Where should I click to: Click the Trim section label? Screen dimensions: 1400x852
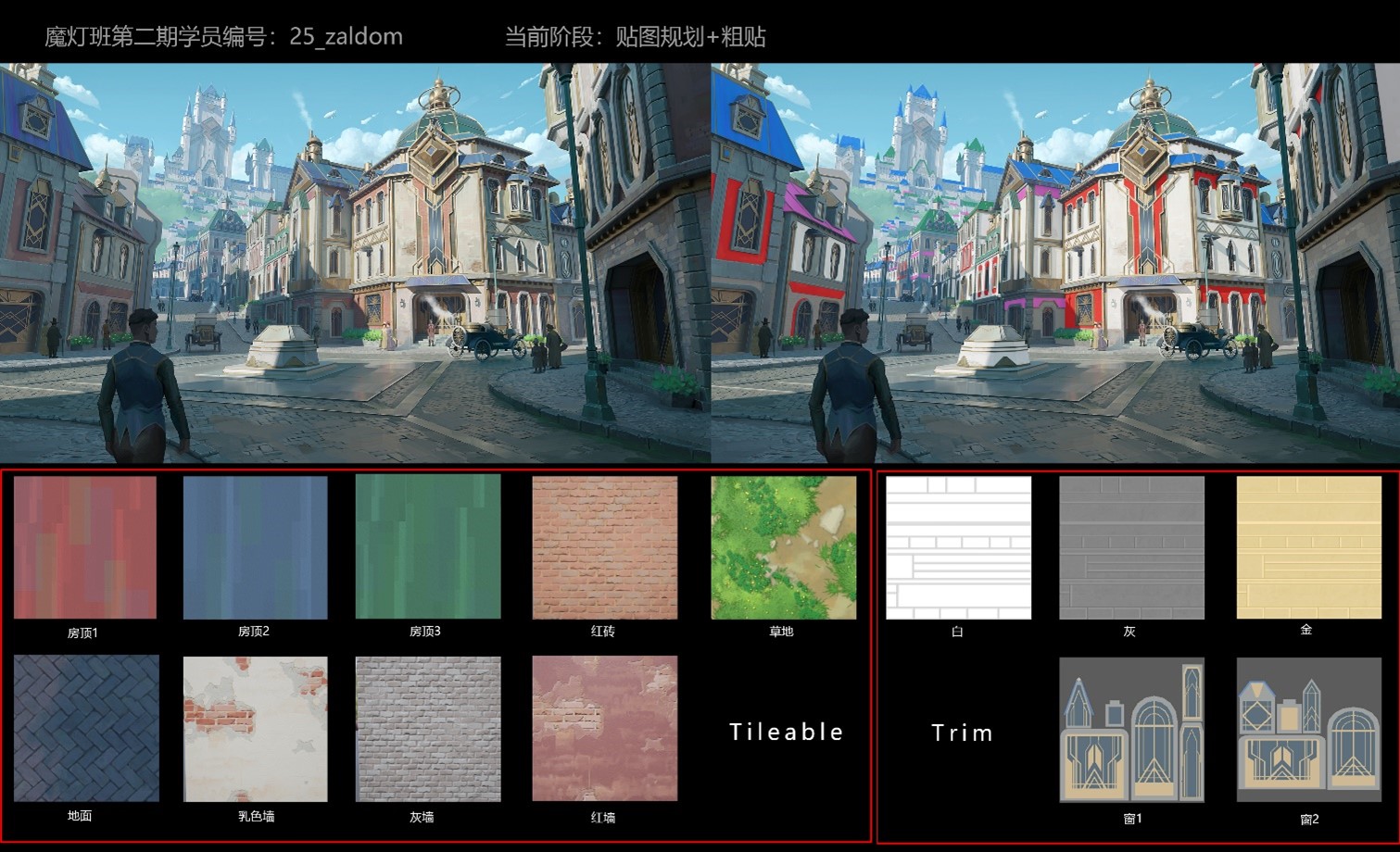pyautogui.click(x=962, y=733)
